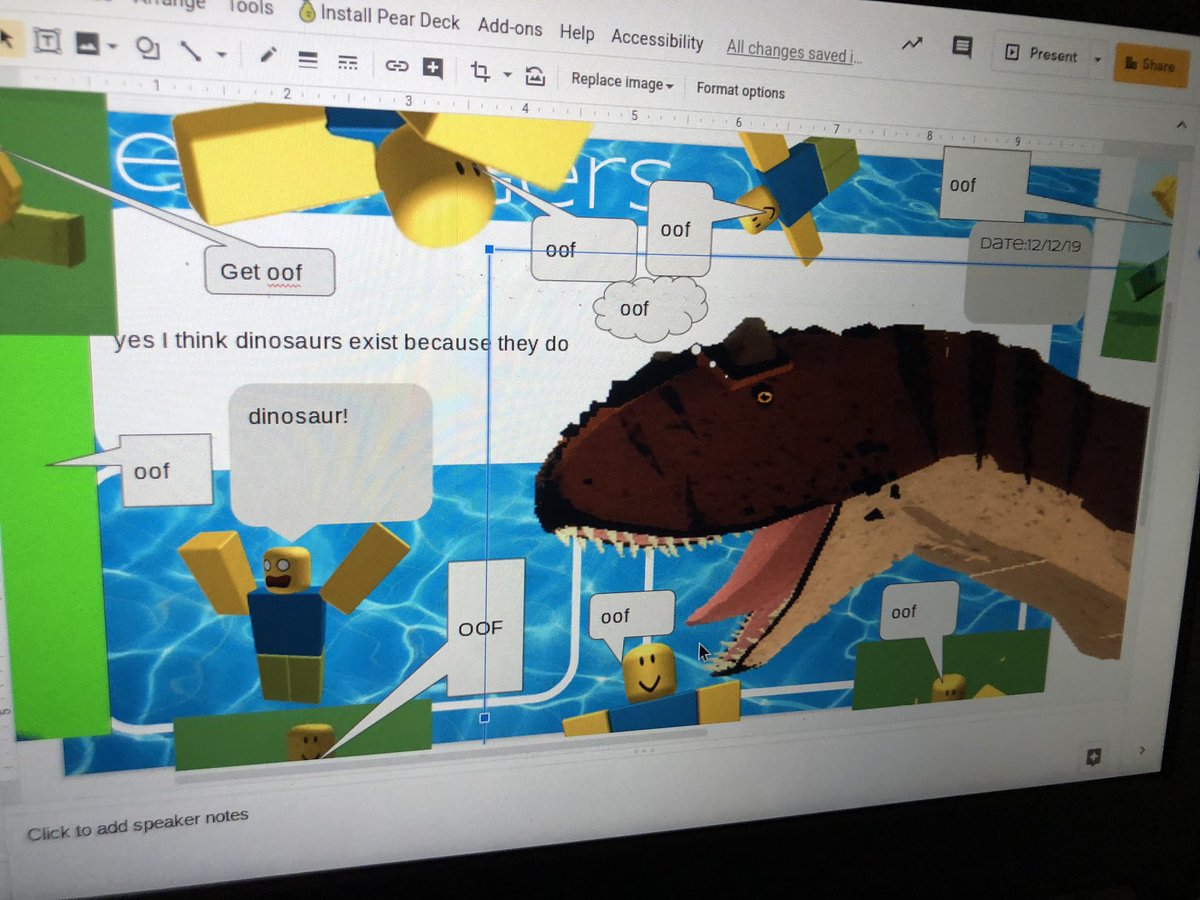Screen dimensions: 1200x900
Task: Choose the border dash style
Action: pyautogui.click(x=348, y=63)
